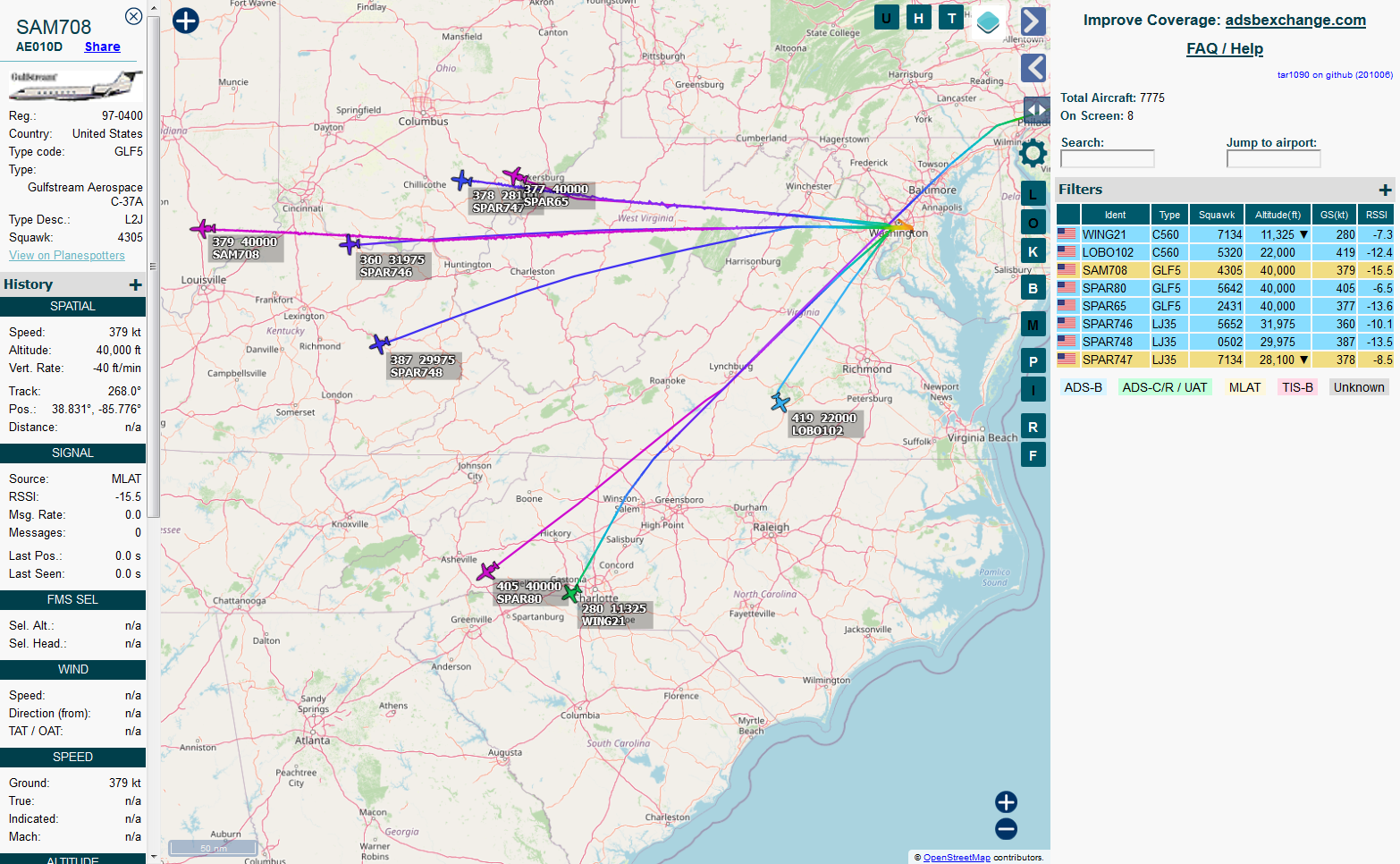This screenshot has height=864, width=1400.
Task: Sort table by Ident column
Action: point(1115,215)
